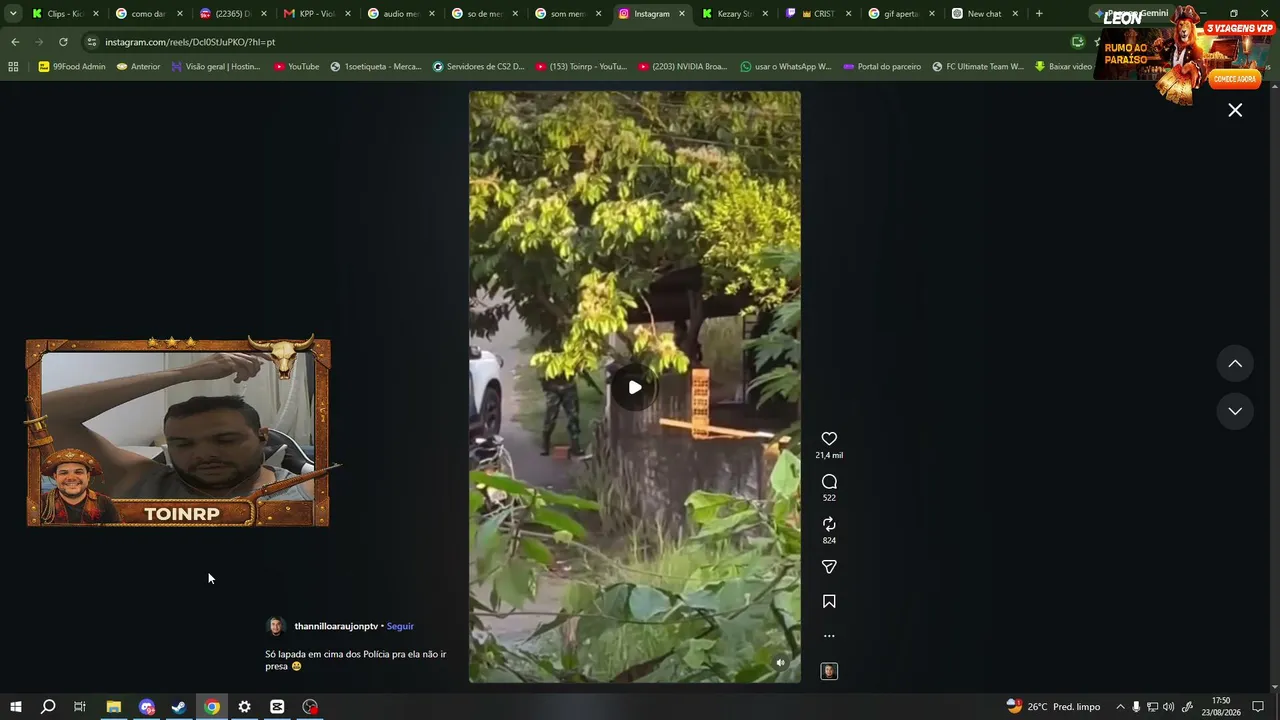Image resolution: width=1280 pixels, height=720 pixels.
Task: Open the '1soetiqueta - Merca...' bookmark
Action: coord(376,67)
